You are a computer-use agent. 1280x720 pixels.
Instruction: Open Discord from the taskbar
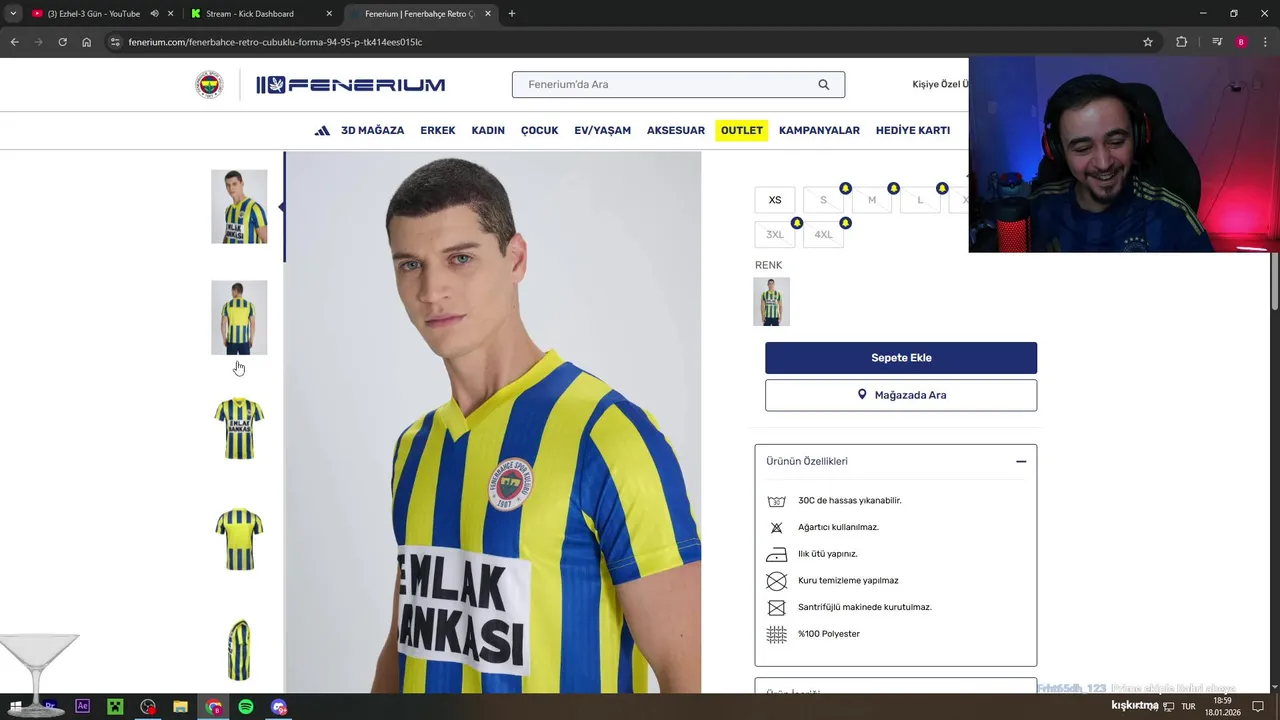(279, 707)
